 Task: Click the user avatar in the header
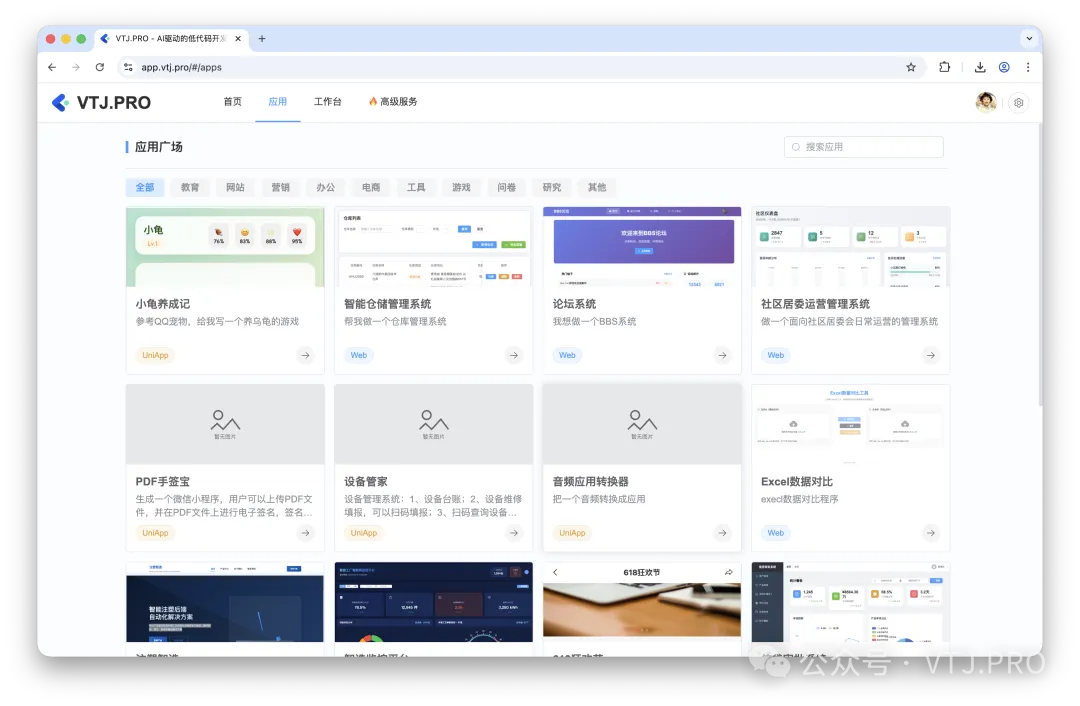985,102
